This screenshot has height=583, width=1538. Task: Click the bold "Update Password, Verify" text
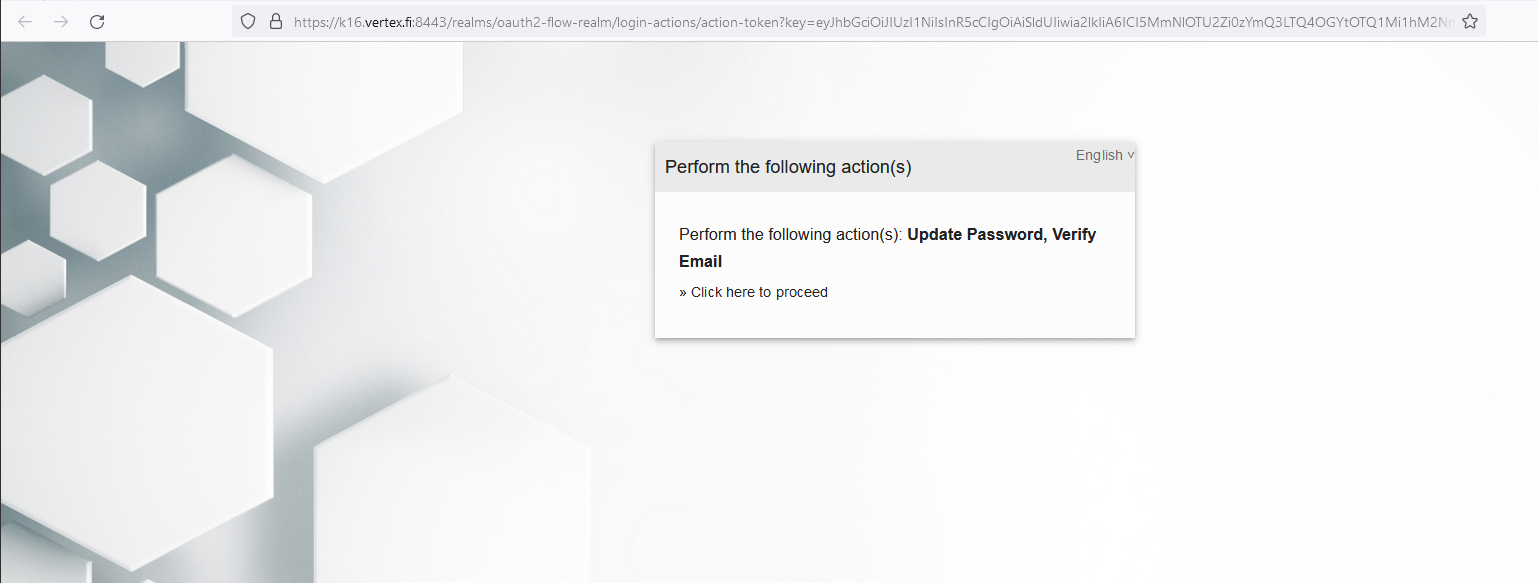coord(1001,235)
